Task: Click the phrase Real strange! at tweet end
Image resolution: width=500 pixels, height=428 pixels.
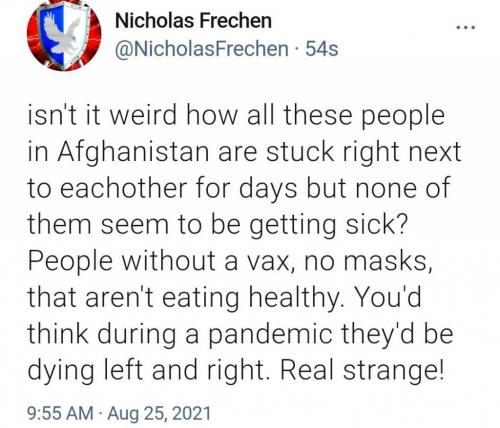Action: point(363,371)
